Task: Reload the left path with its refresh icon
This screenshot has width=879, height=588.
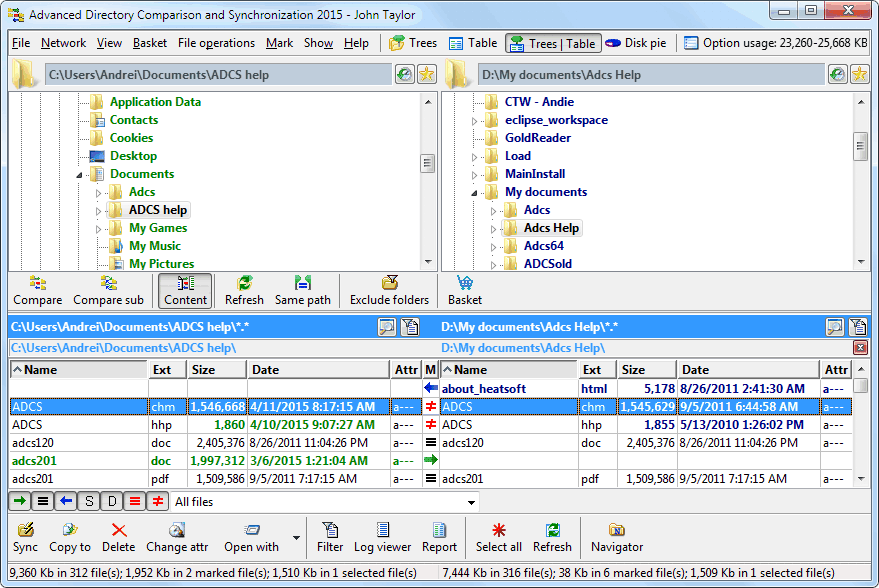Action: pos(404,74)
